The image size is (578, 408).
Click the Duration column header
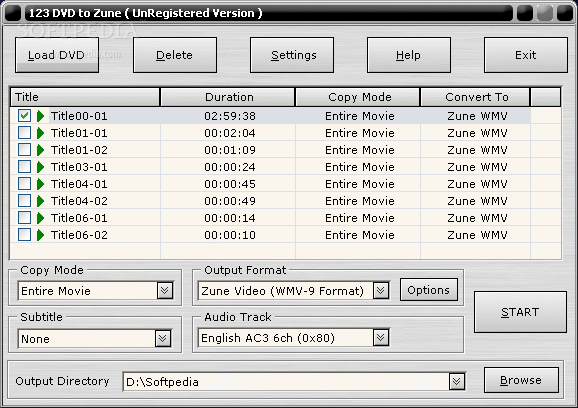pos(228,97)
